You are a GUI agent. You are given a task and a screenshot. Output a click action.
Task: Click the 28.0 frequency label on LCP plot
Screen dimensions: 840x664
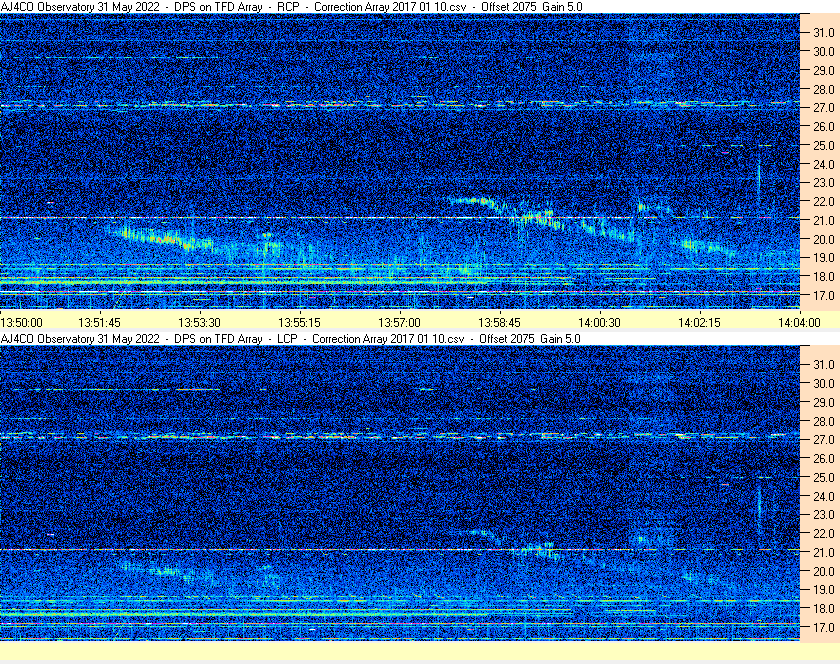point(824,421)
